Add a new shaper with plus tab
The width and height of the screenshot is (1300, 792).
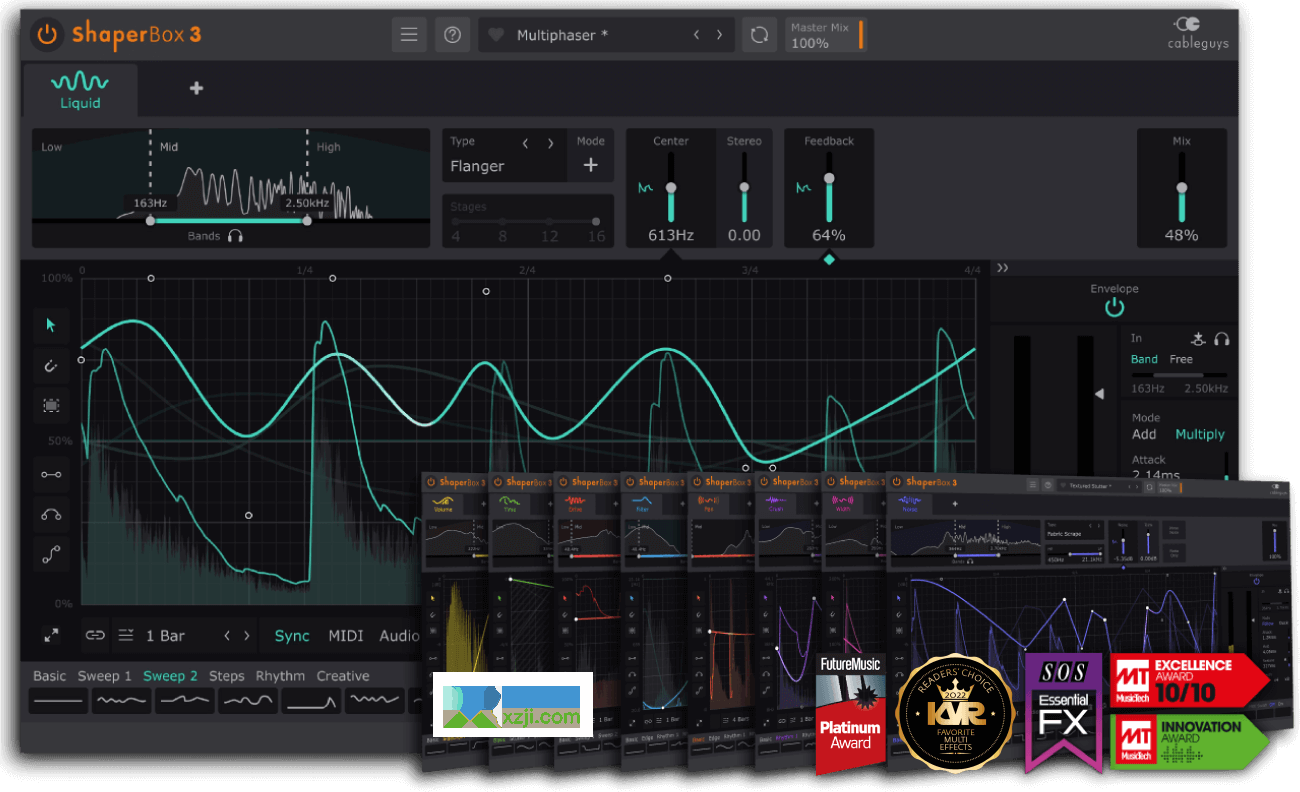[x=196, y=88]
